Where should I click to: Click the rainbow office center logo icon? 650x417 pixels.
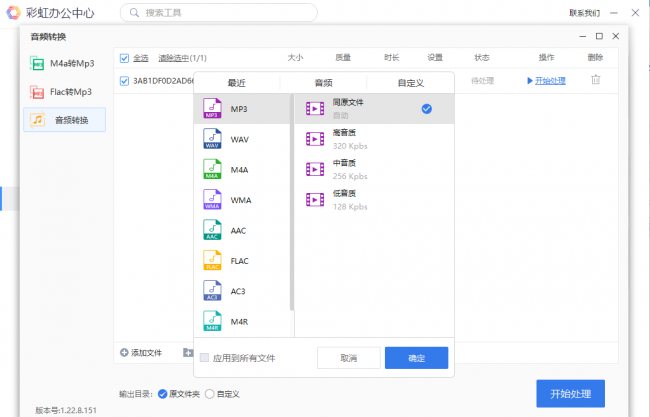pyautogui.click(x=13, y=12)
